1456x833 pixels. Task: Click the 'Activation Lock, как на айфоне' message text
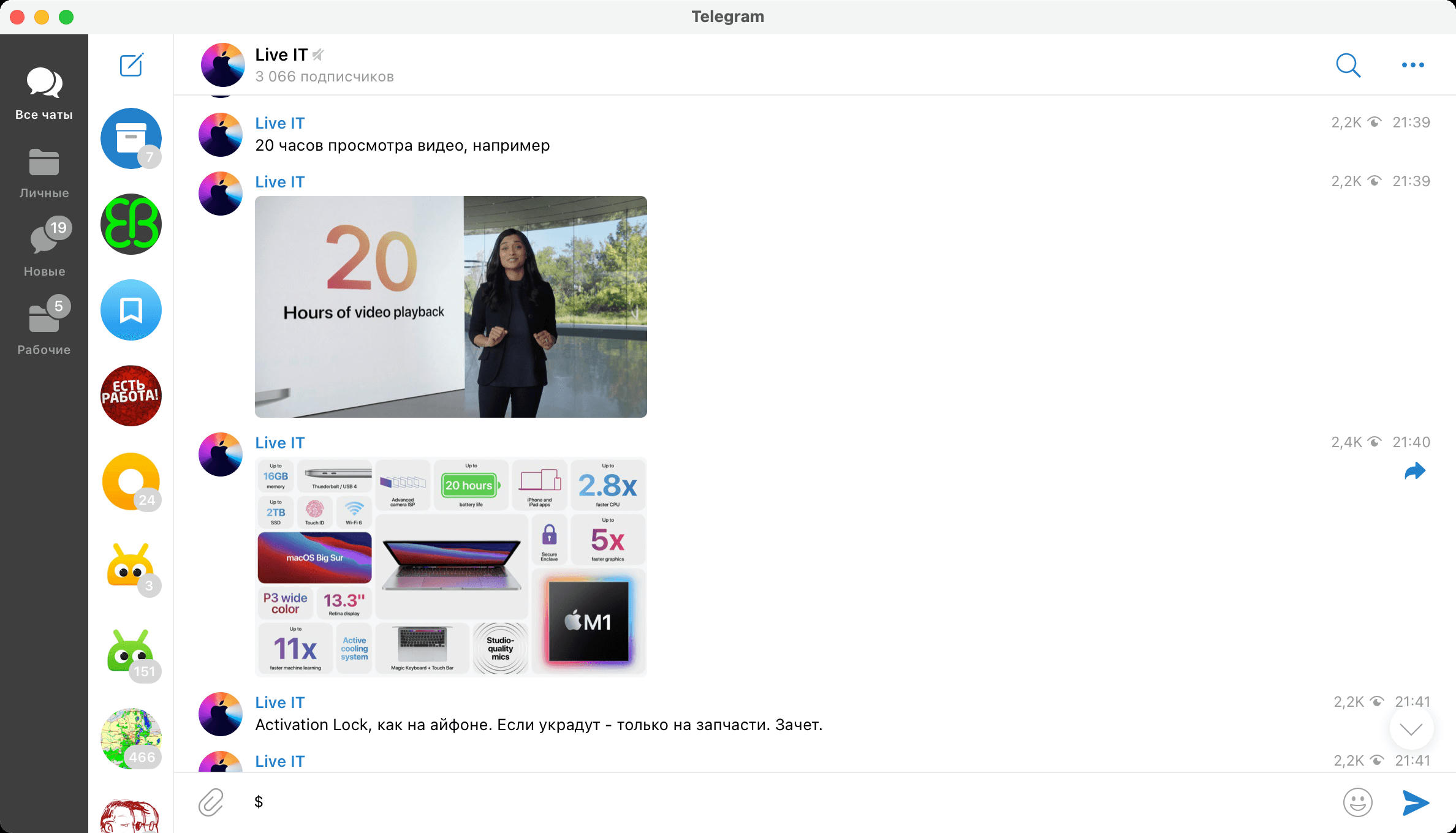click(539, 725)
